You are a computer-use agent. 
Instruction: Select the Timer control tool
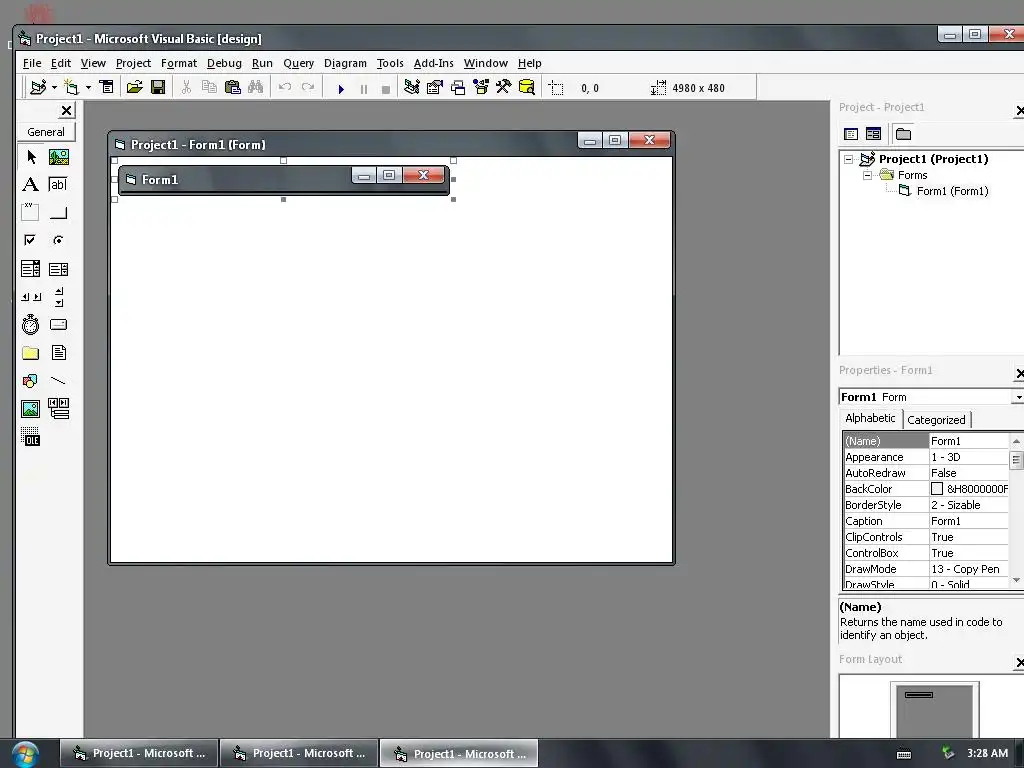click(x=31, y=325)
